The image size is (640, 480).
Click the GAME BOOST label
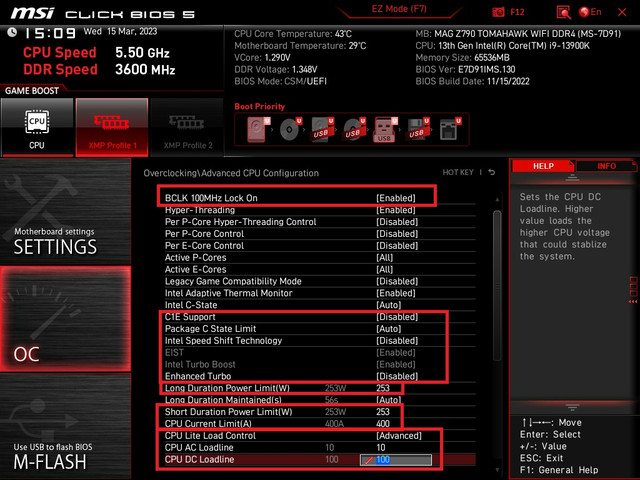[x=32, y=91]
